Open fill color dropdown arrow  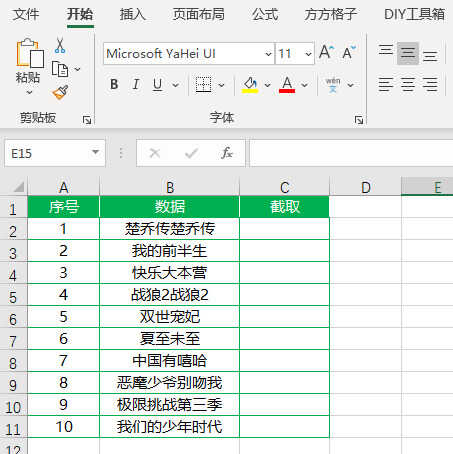click(267, 85)
